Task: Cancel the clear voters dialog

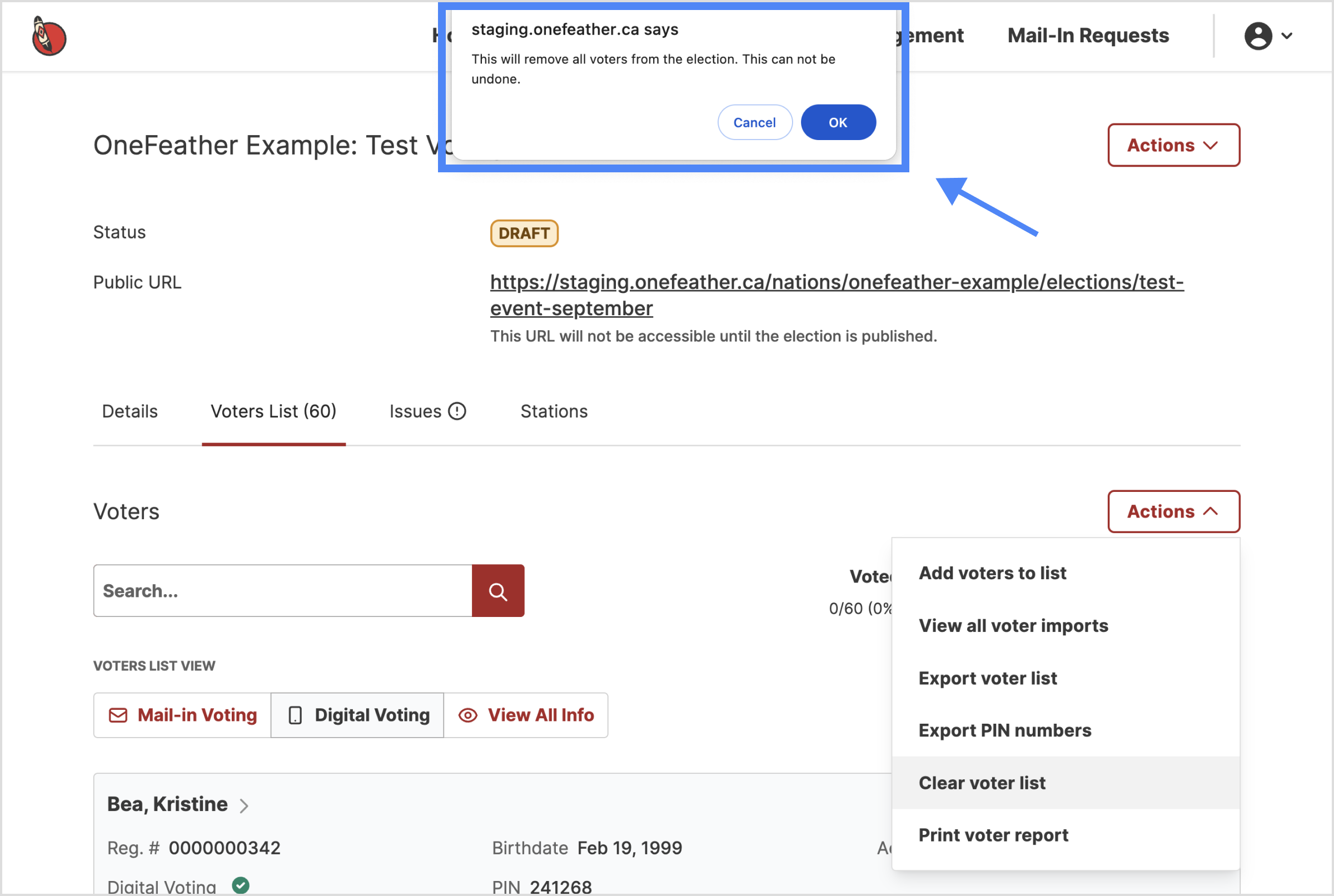Action: (755, 122)
